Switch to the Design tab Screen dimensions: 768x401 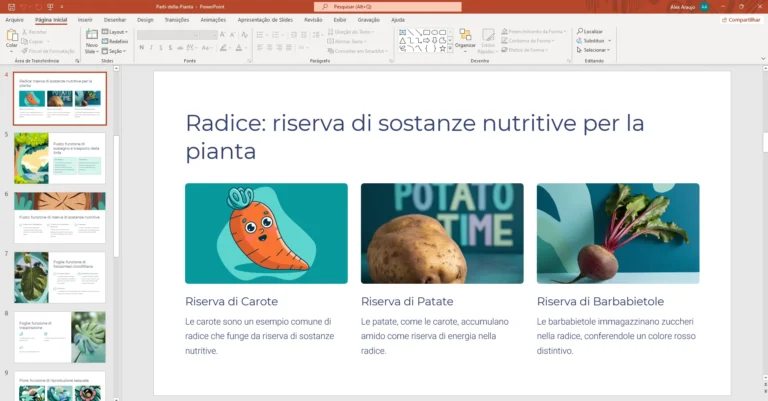coord(145,20)
